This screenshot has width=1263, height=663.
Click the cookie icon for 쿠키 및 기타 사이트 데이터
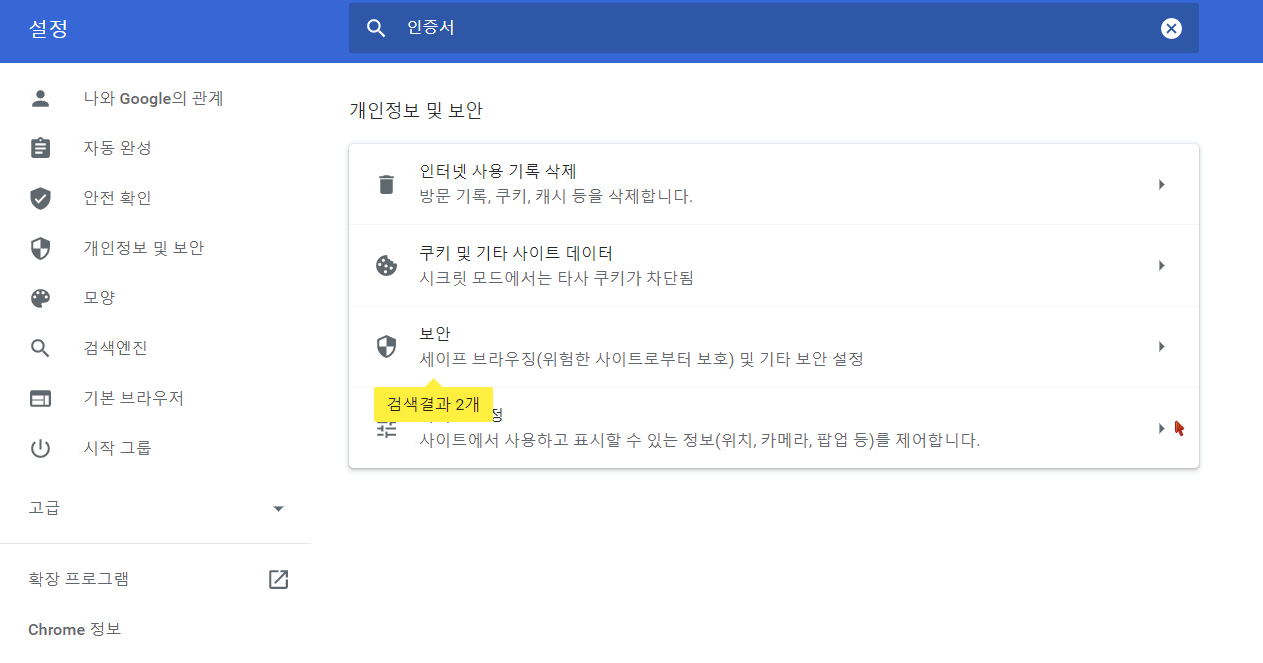click(386, 265)
